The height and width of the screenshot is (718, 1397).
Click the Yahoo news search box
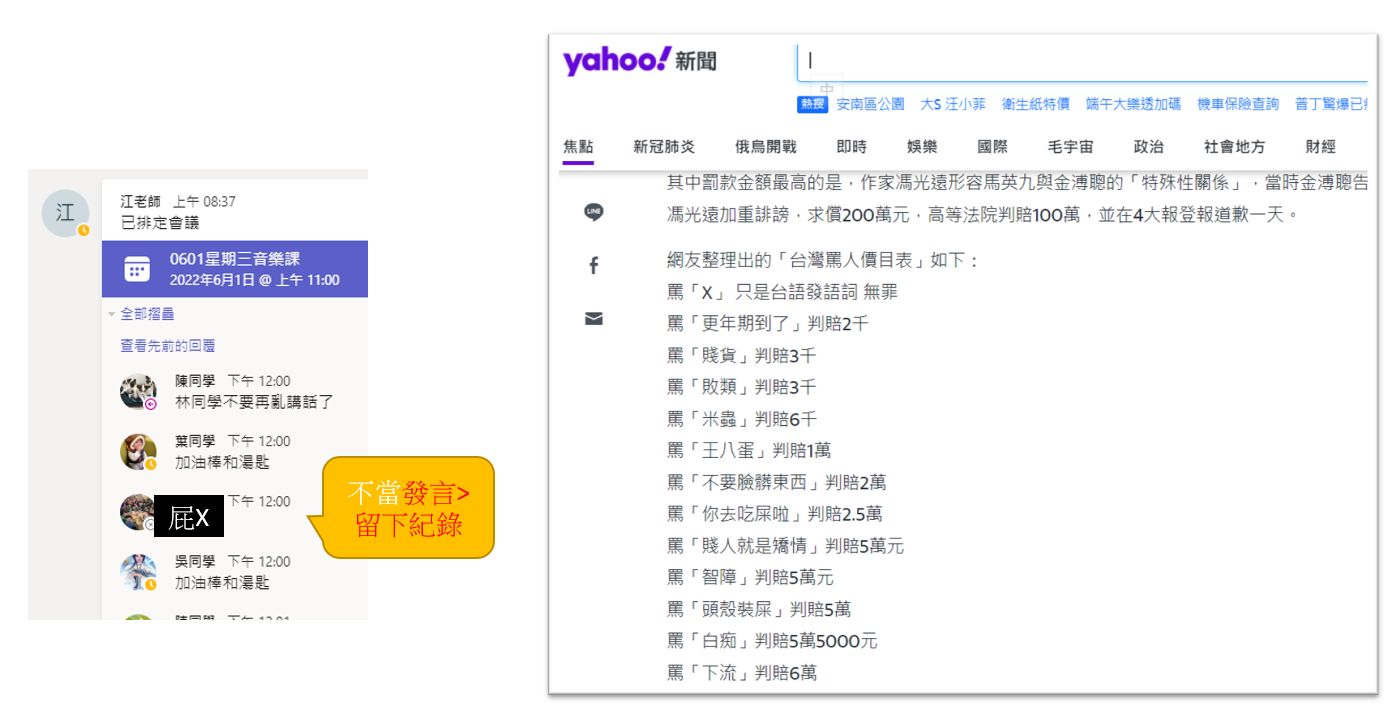1082,62
